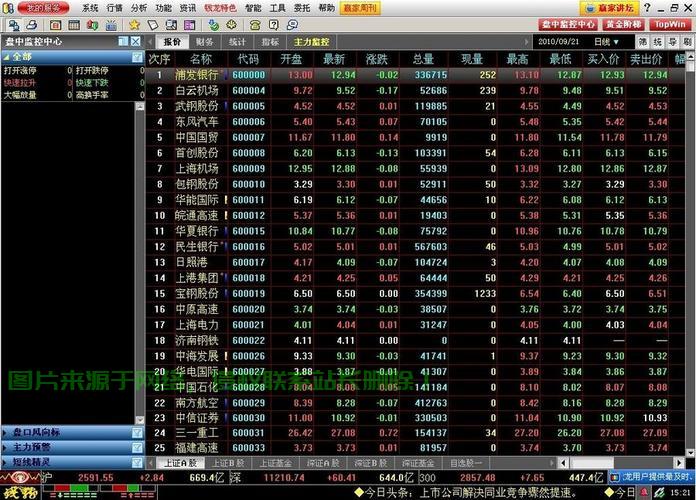Click the horizontal scrollbar right arrow
The height and width of the screenshot is (500, 696).
click(679, 463)
